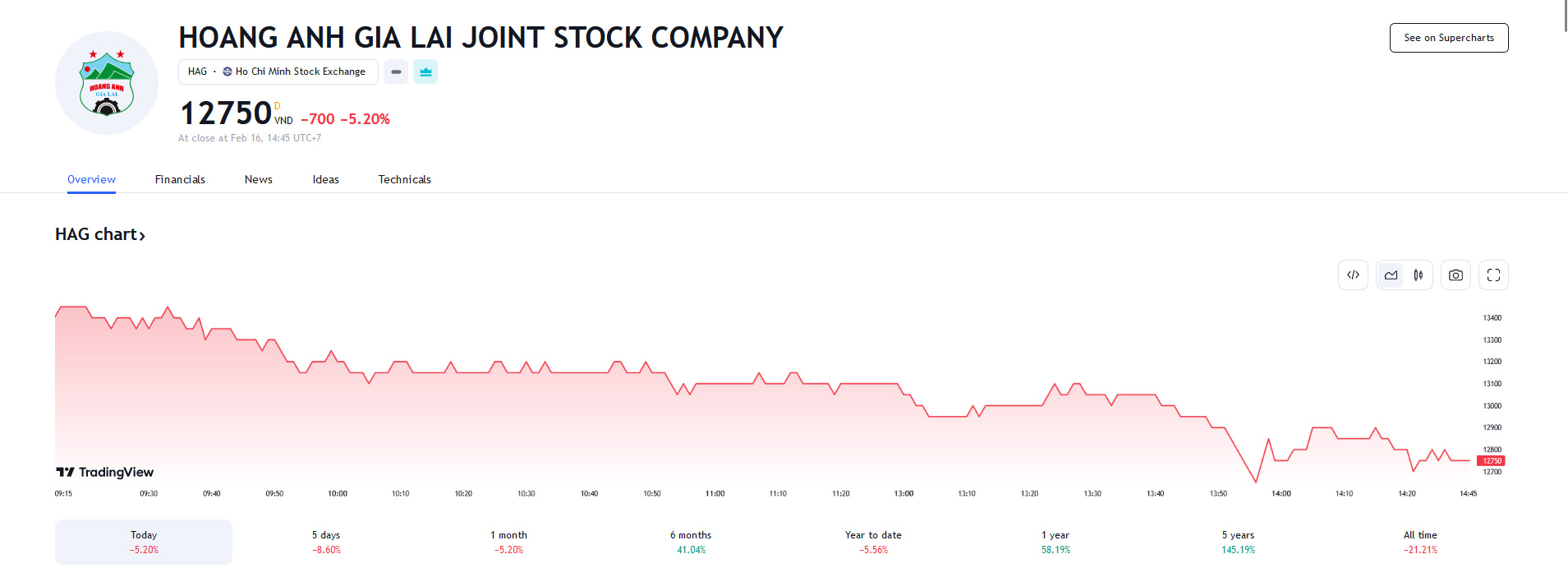
Task: Click the TradingView logo on chart
Action: pos(104,472)
